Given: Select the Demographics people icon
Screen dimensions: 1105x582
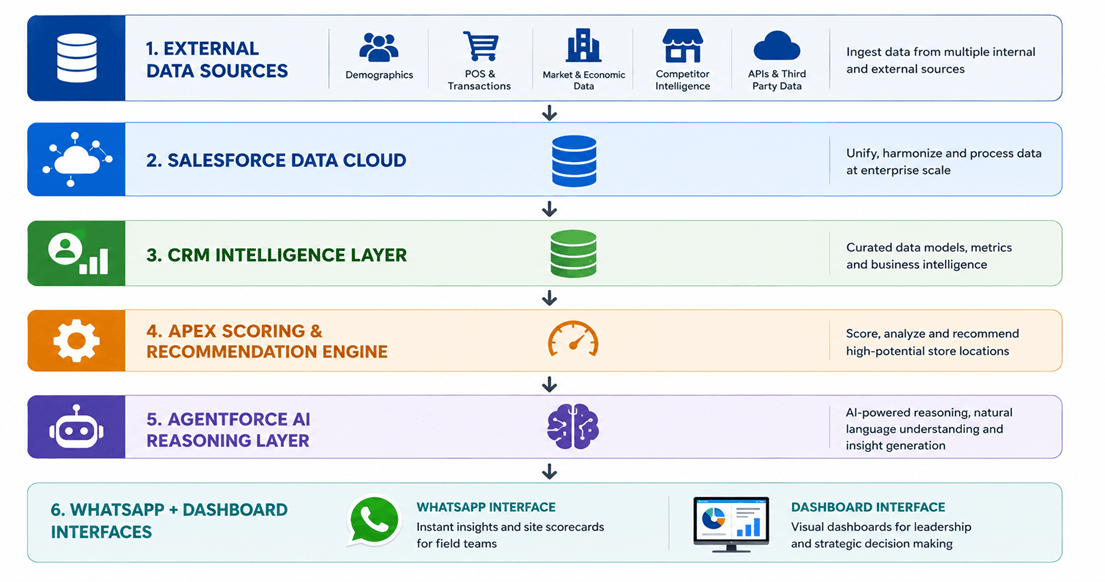Looking at the screenshot, I should coord(379,47).
